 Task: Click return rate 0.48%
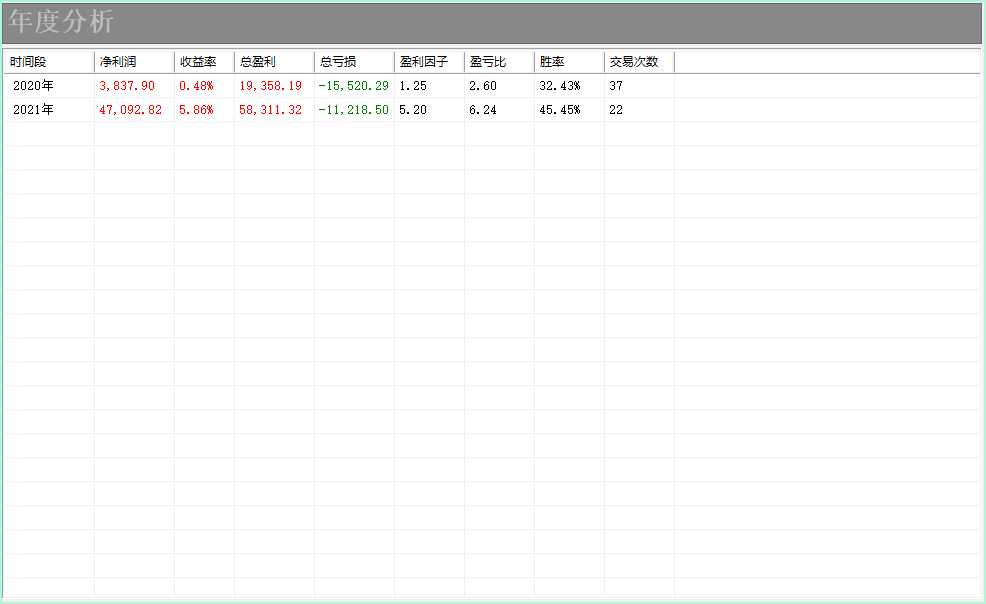point(196,85)
